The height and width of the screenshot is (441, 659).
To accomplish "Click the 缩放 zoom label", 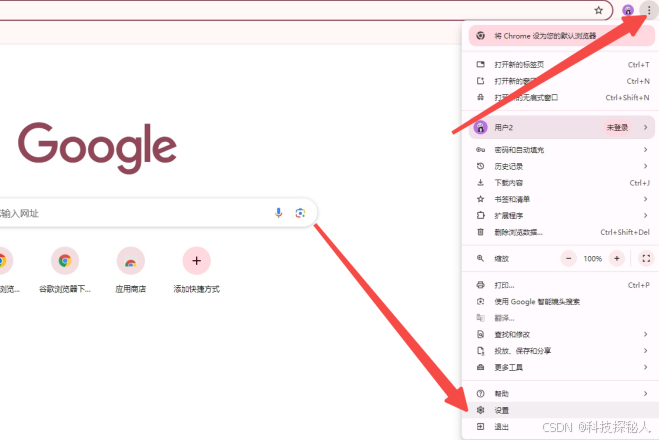I will (501, 259).
